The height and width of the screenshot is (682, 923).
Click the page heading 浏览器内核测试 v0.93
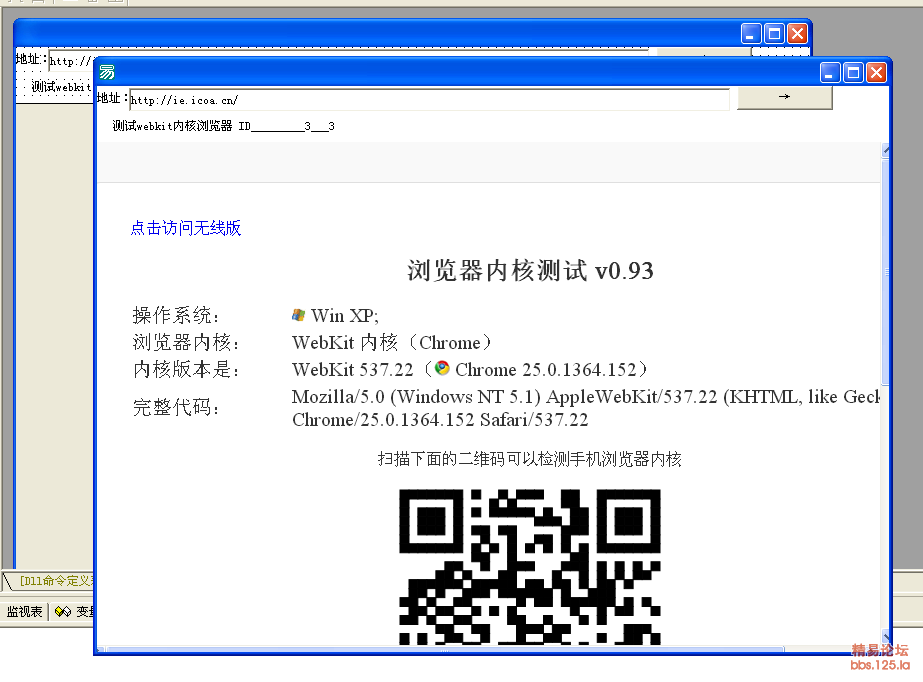tap(530, 271)
